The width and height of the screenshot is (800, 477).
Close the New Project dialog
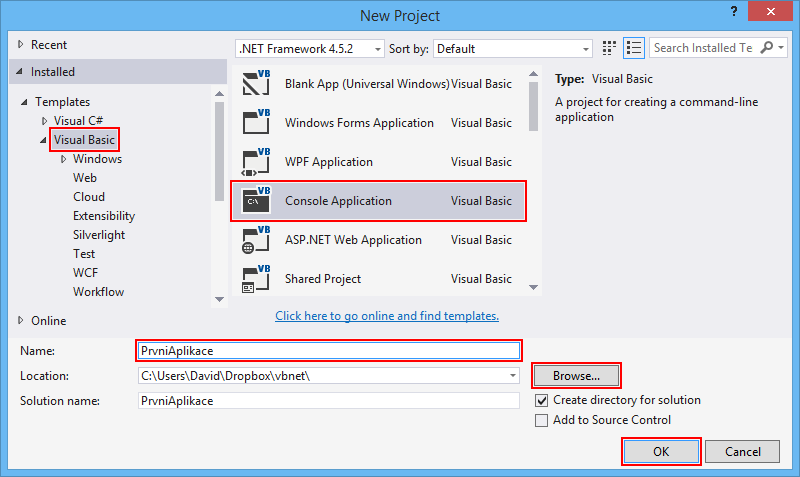click(770, 11)
